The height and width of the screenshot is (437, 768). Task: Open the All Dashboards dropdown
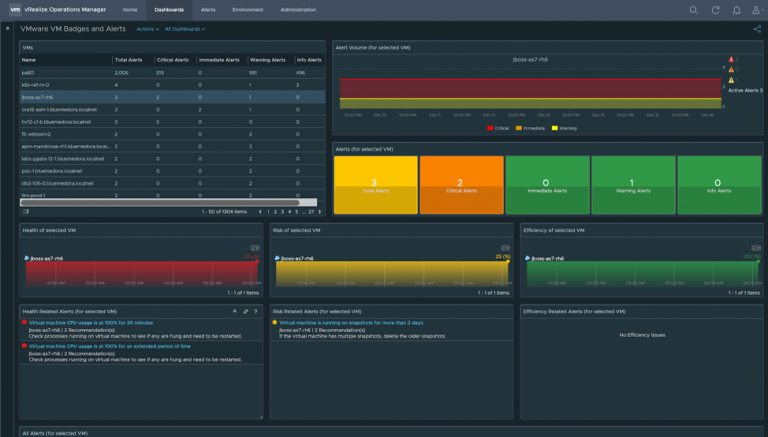(184, 30)
